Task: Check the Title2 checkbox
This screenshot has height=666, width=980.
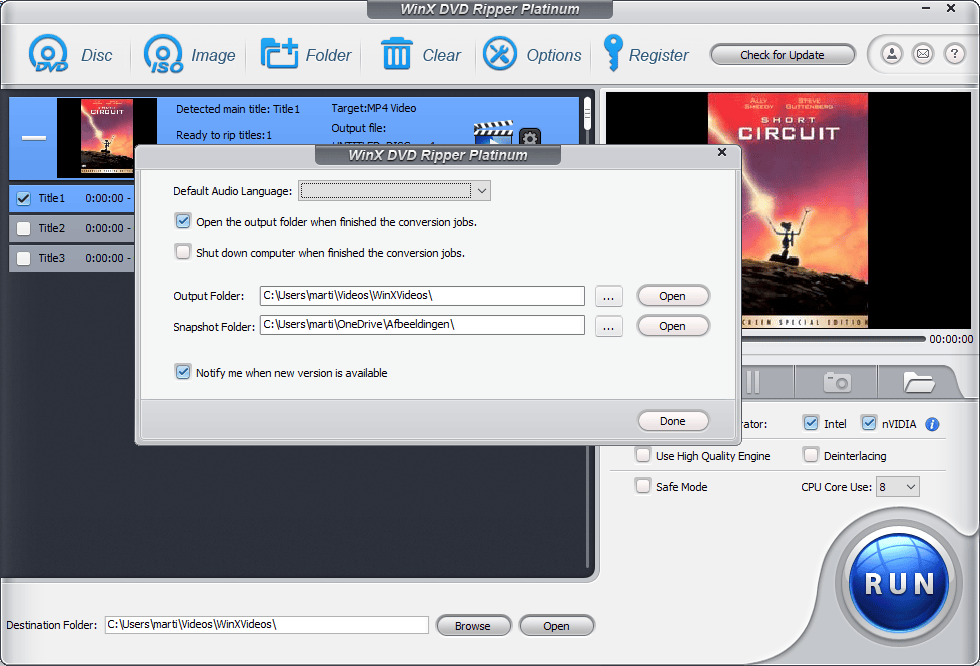Action: (x=24, y=229)
